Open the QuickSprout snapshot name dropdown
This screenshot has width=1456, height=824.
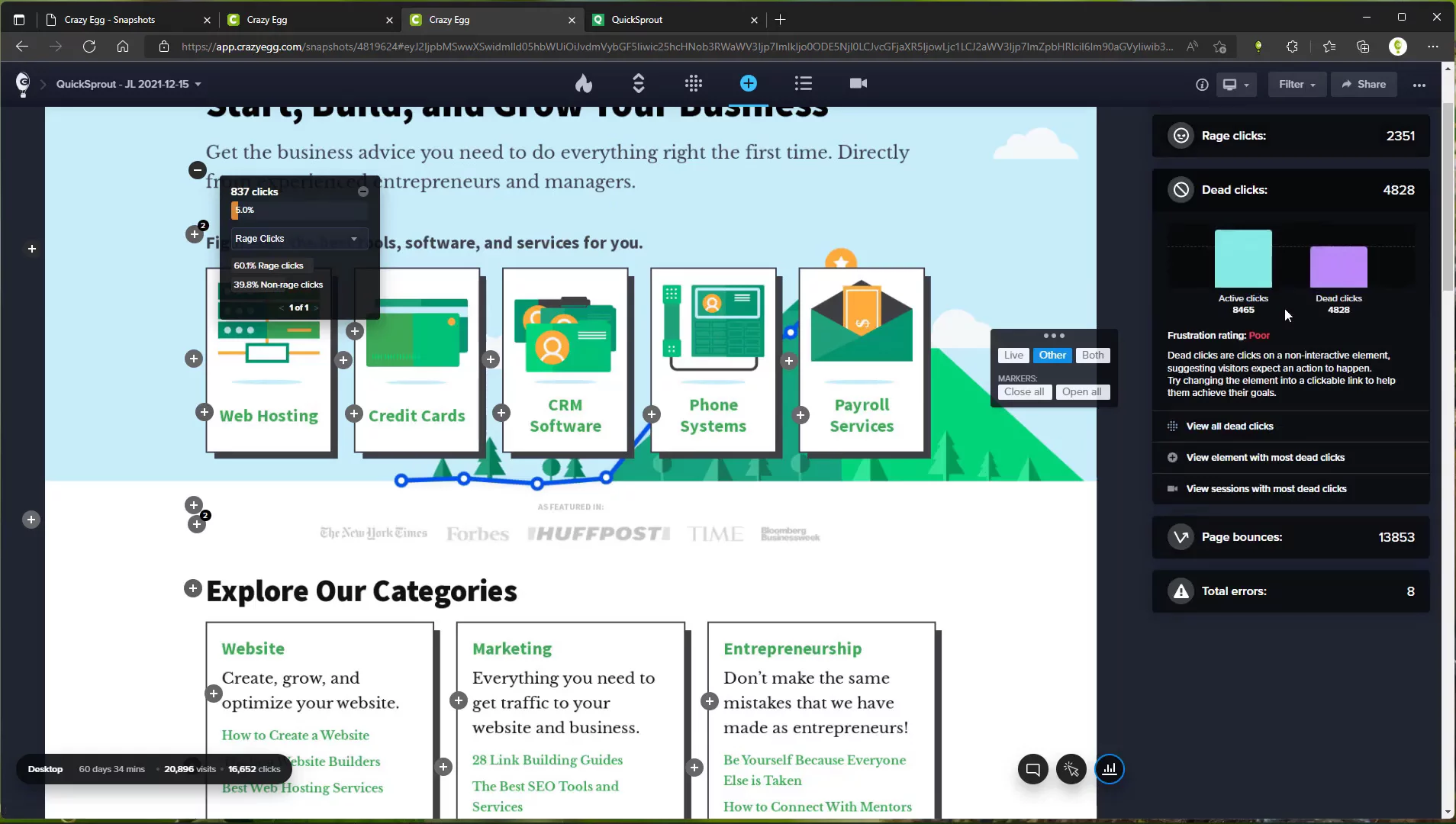(128, 85)
